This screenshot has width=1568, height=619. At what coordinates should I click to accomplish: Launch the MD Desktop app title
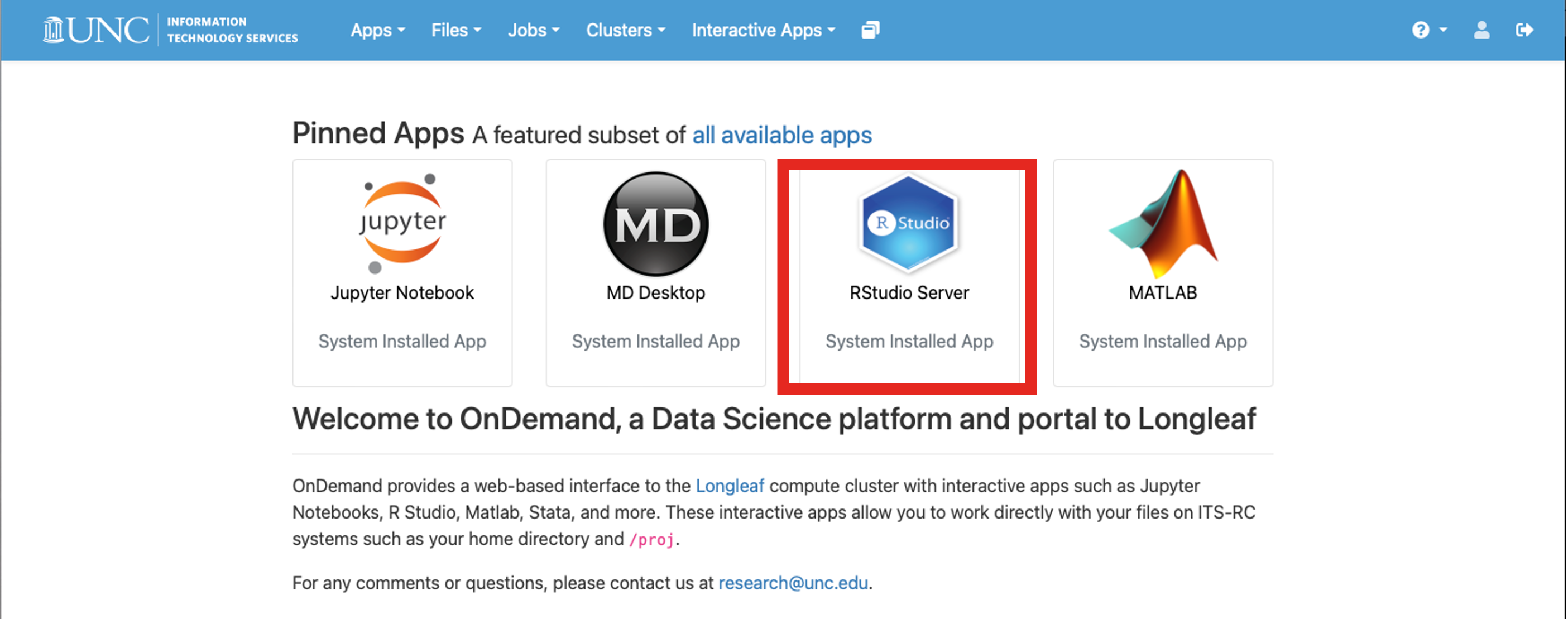[x=655, y=293]
